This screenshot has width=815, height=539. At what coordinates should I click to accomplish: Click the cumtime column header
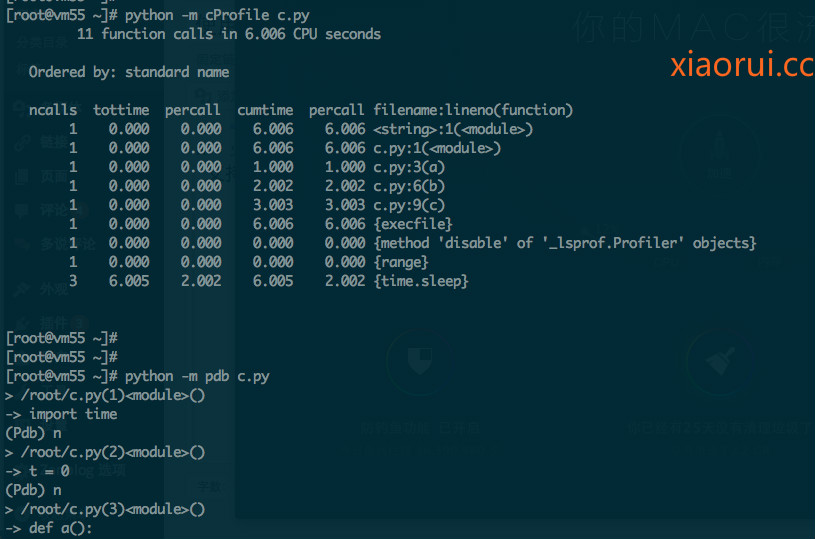[x=265, y=110]
